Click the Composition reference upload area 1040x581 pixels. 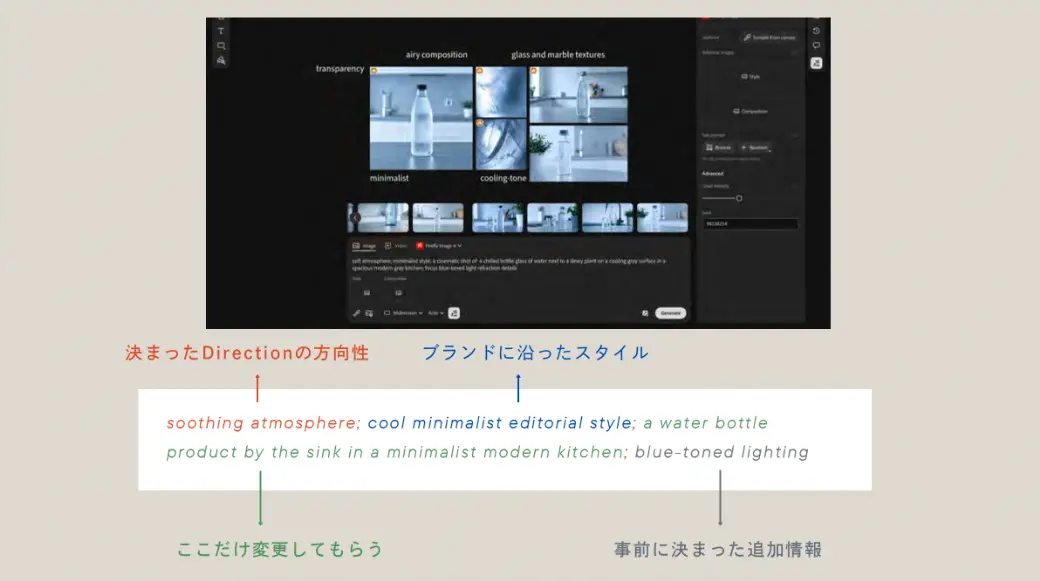tap(750, 111)
